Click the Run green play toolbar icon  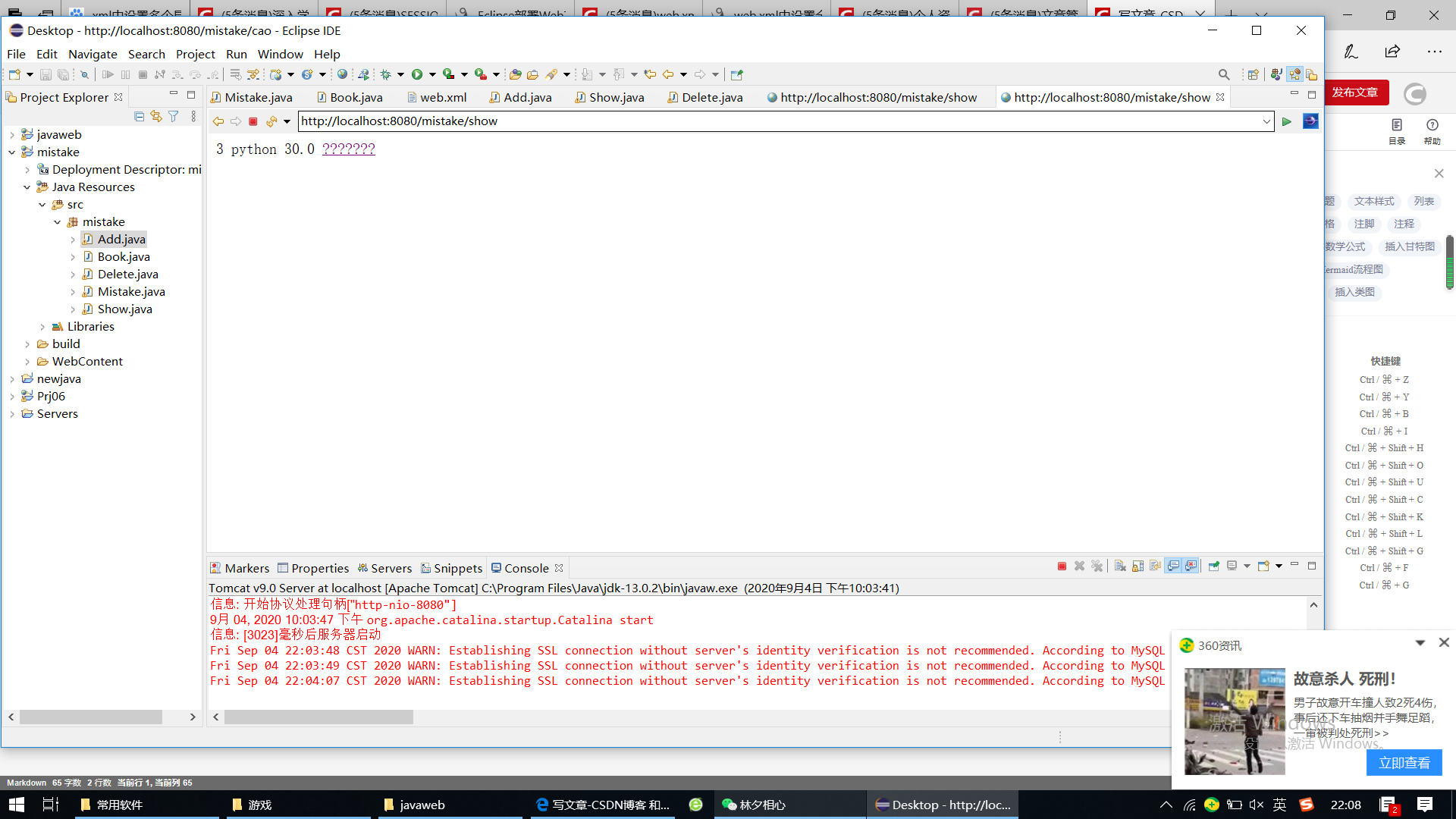(417, 74)
